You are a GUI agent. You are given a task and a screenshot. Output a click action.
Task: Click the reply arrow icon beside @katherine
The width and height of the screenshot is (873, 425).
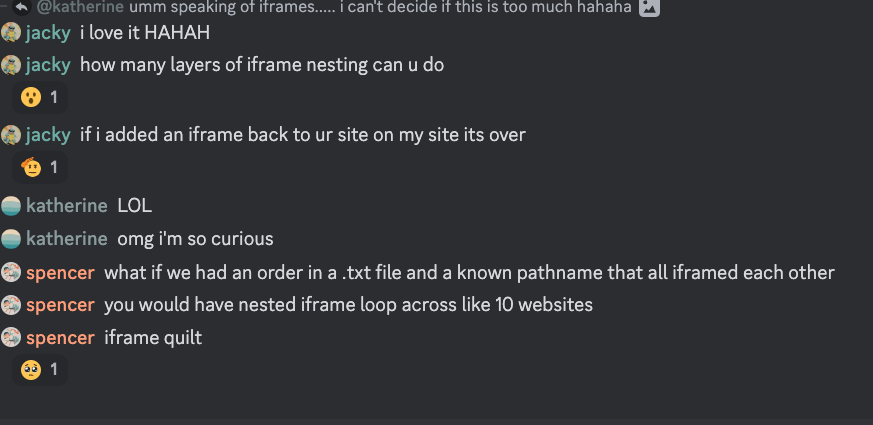point(21,8)
